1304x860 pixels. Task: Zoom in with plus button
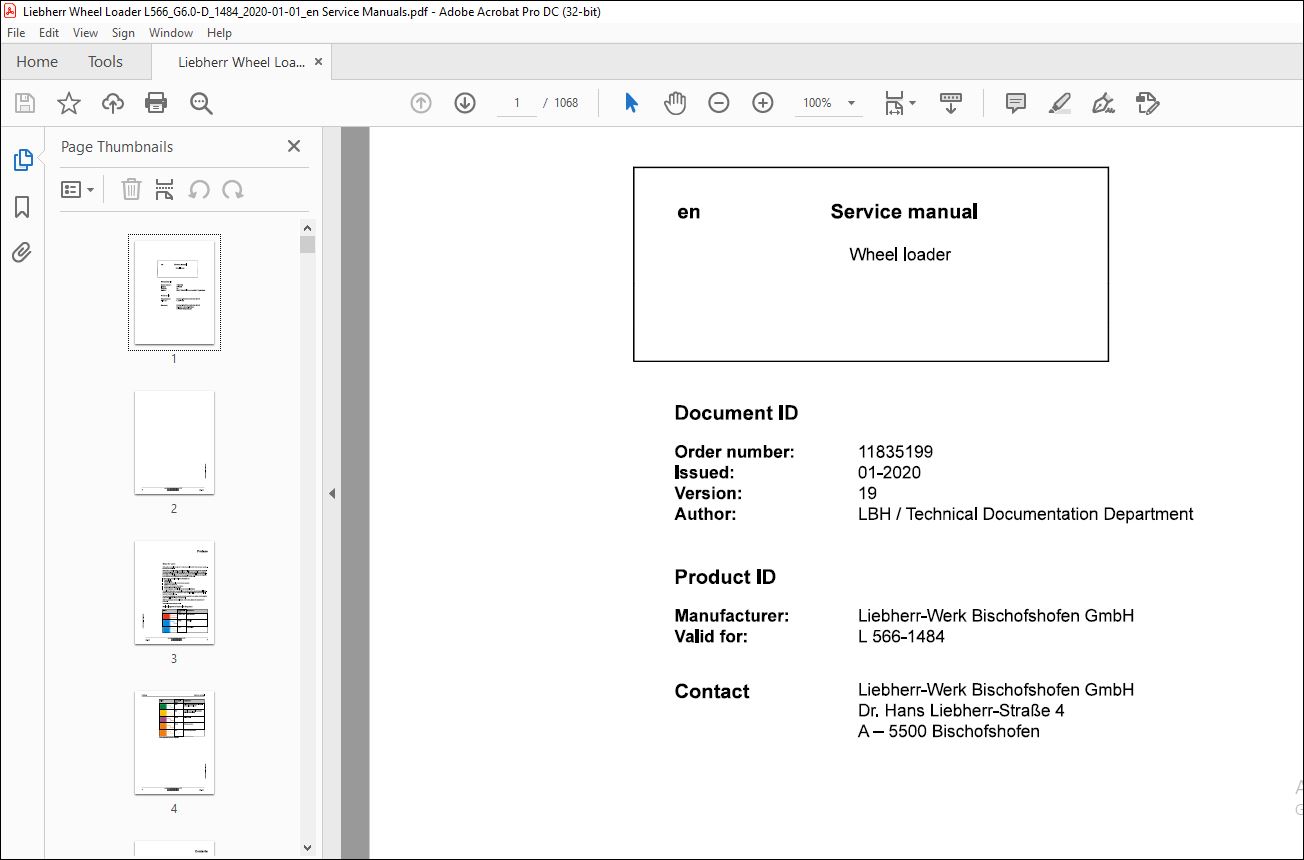pos(763,103)
